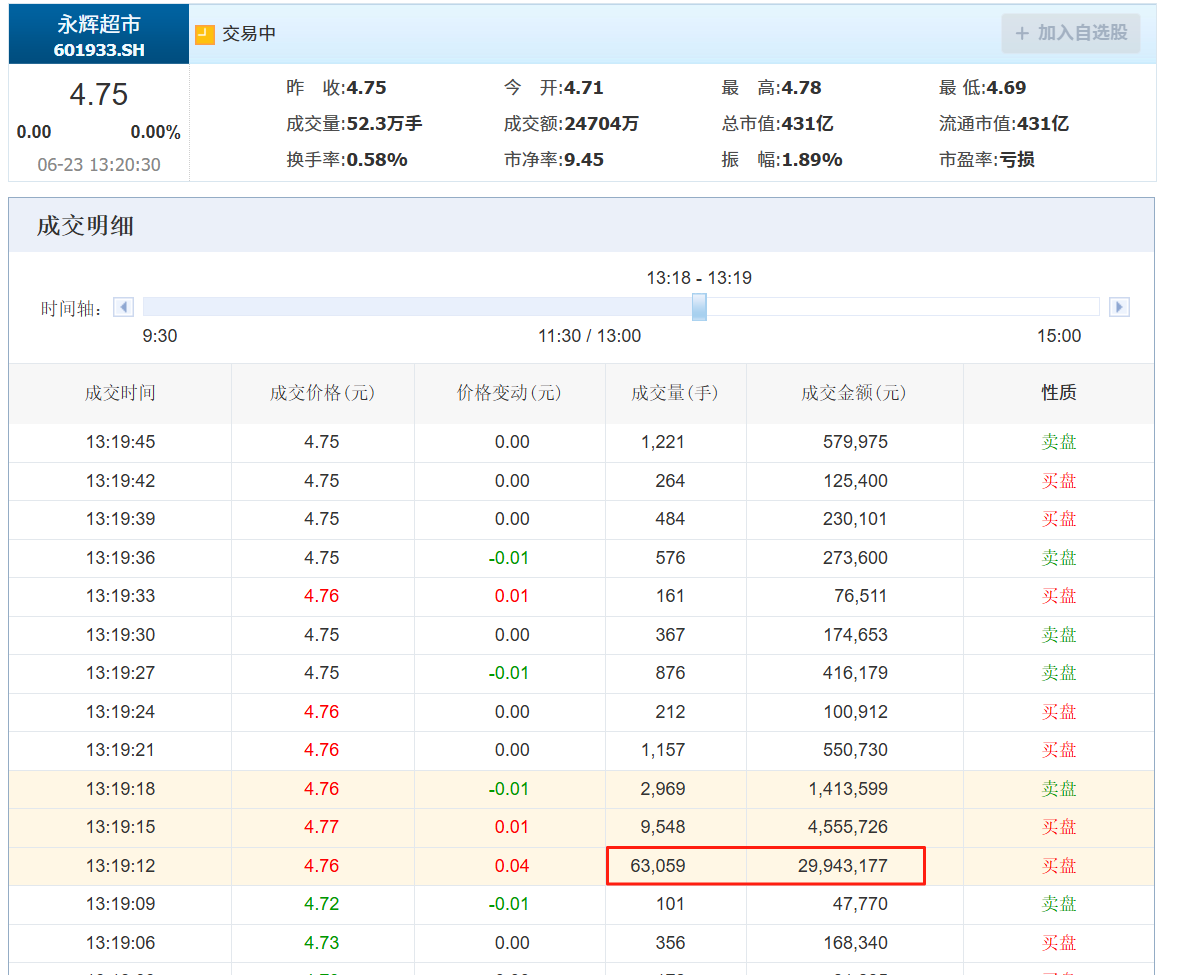Click the 13:19:42 time cell
1199x975 pixels.
coord(120,481)
